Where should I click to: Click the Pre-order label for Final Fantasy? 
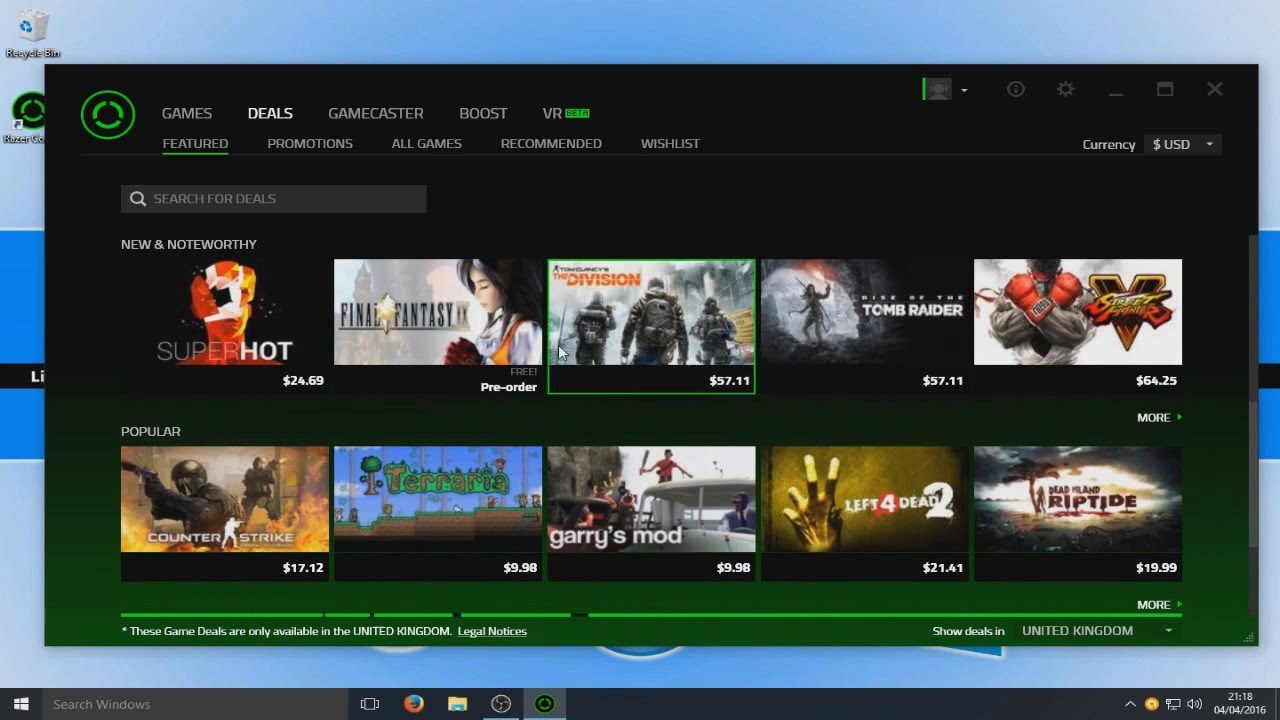point(509,387)
